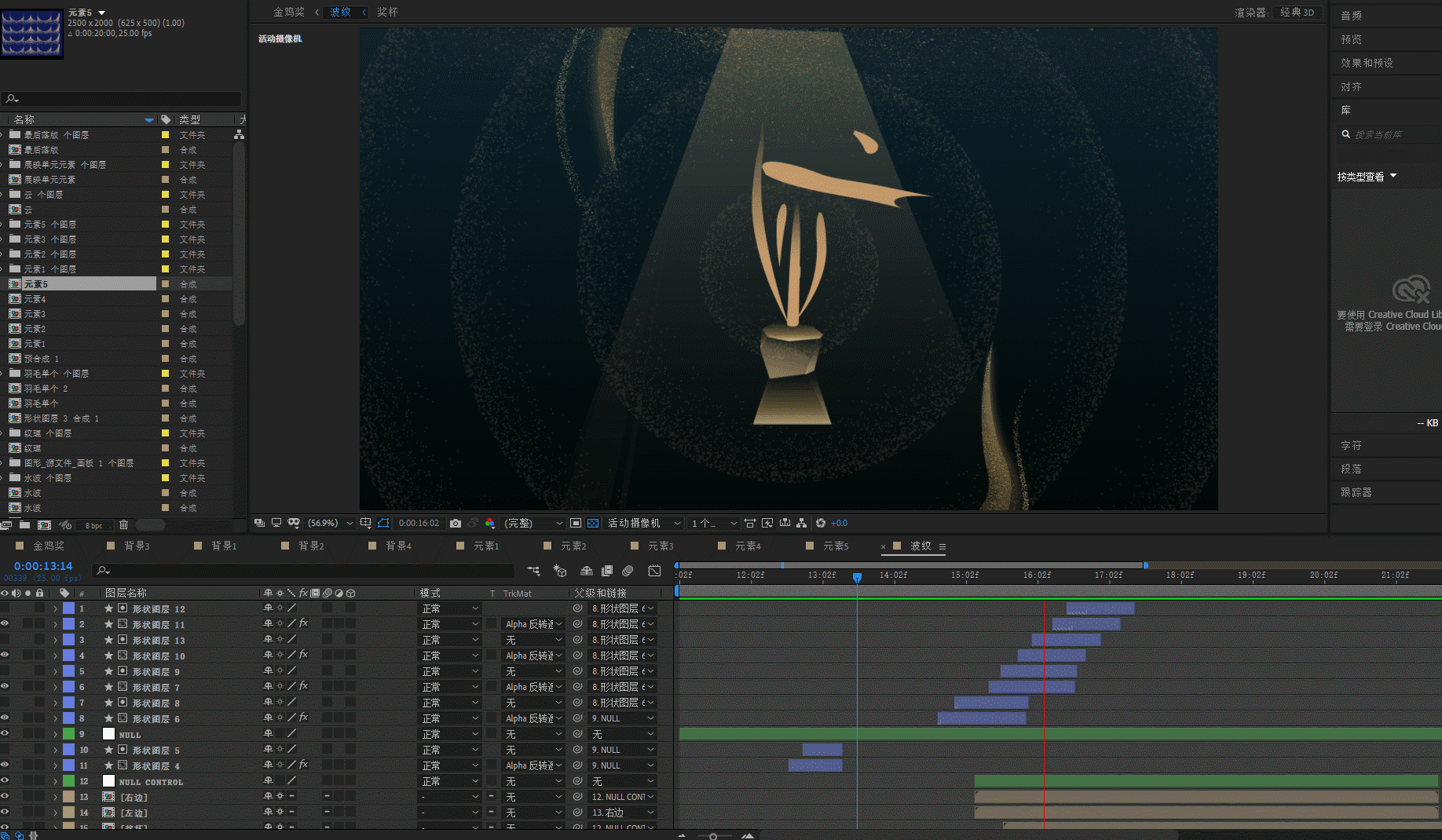Viewport: 1442px width, 840px height.
Task: Open the resolution 完整 dropdown
Action: click(533, 523)
